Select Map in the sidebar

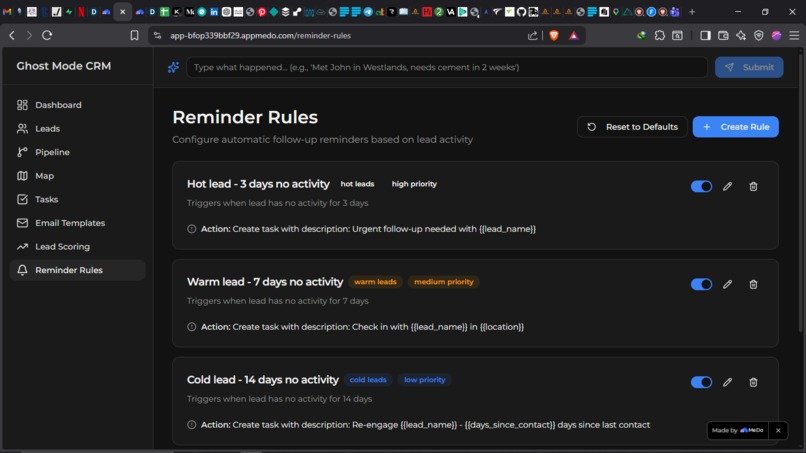[77, 176]
